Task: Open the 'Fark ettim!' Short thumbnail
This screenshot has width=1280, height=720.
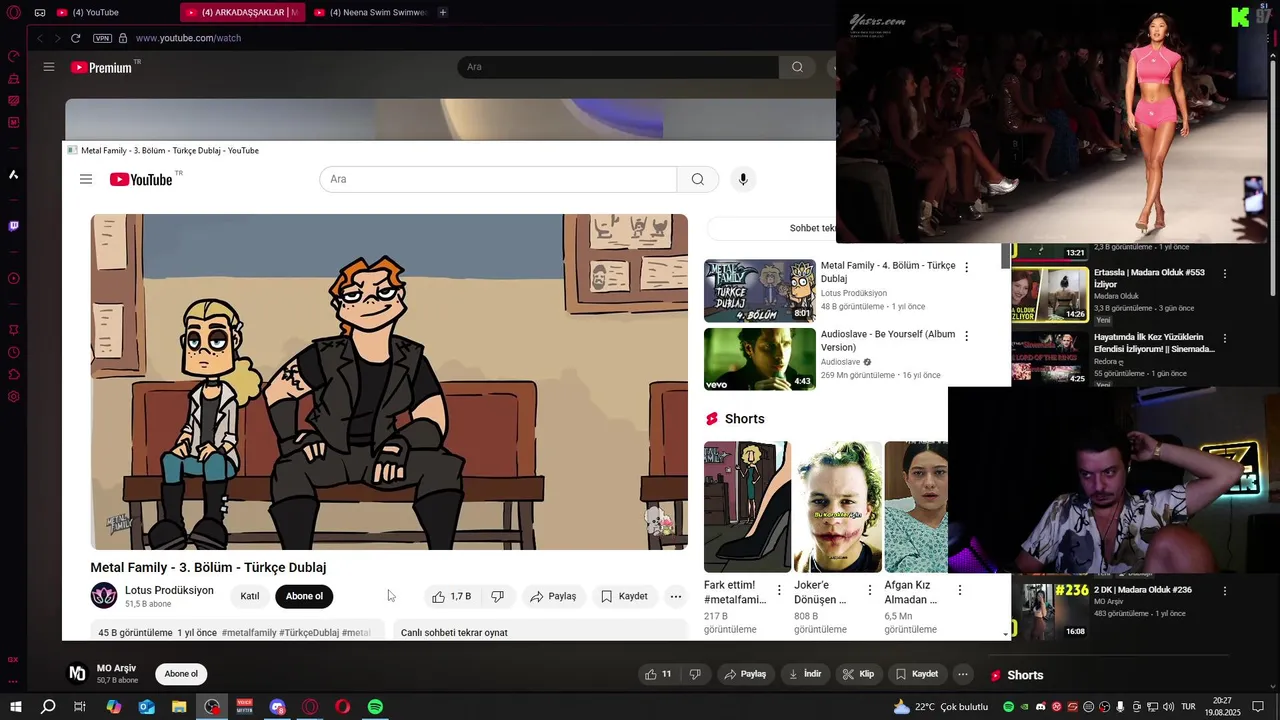Action: click(748, 507)
